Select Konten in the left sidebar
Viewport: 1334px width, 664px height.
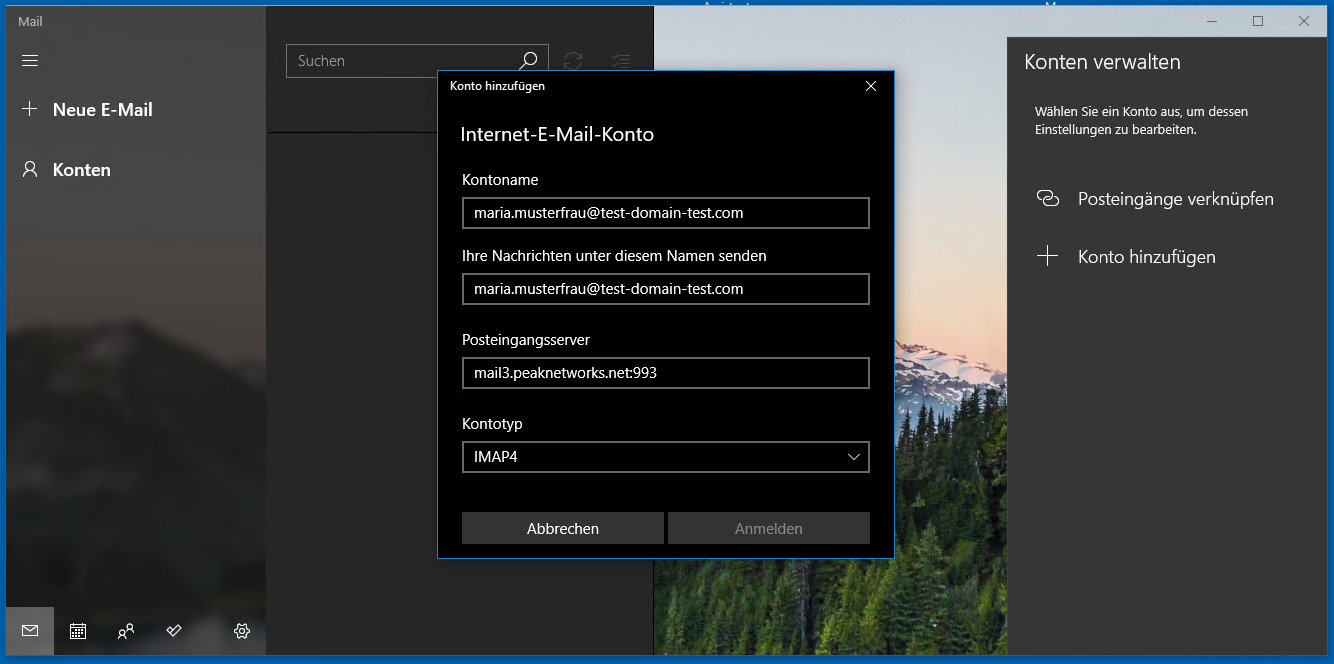point(81,169)
